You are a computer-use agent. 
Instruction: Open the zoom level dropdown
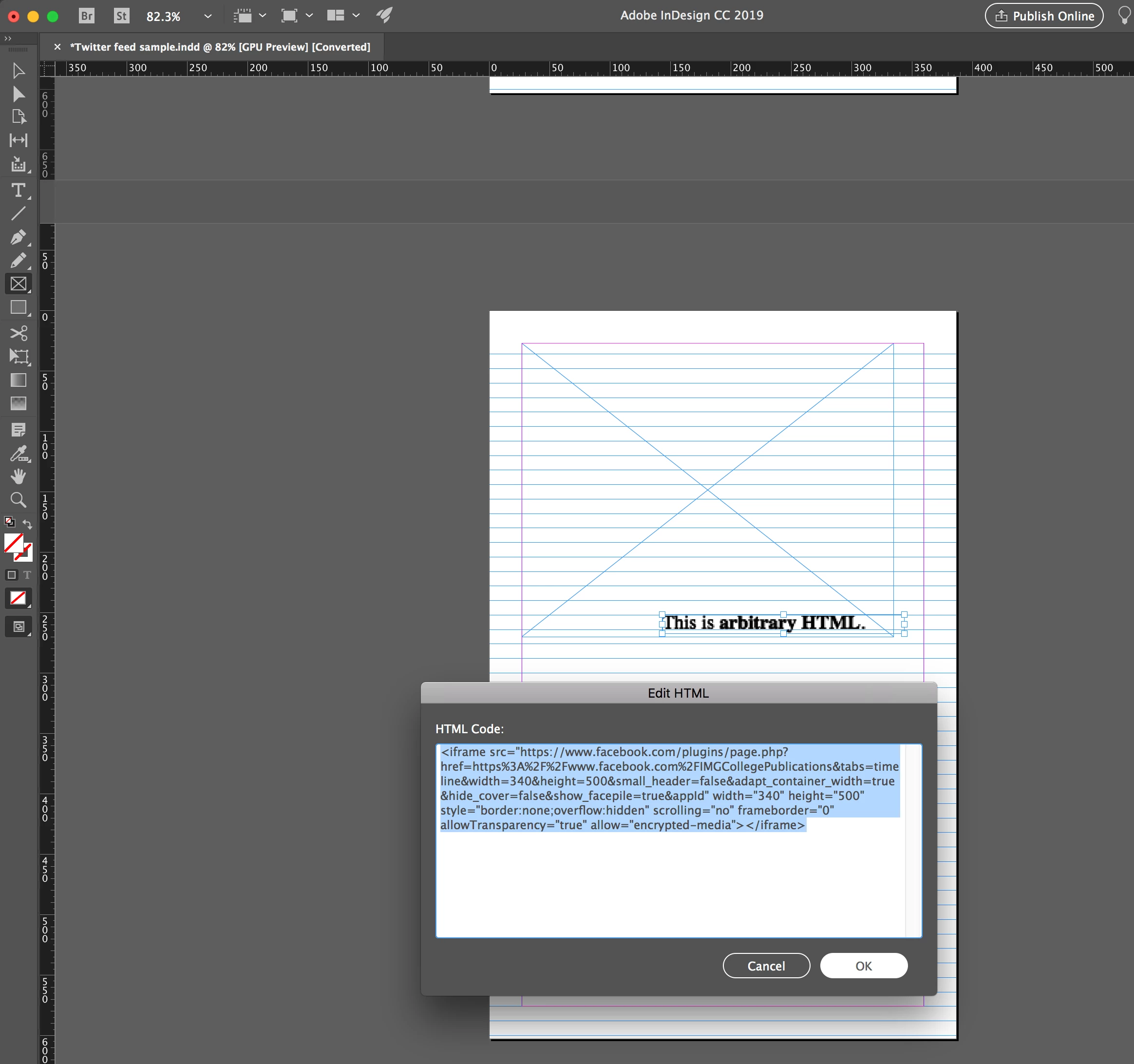[x=208, y=16]
